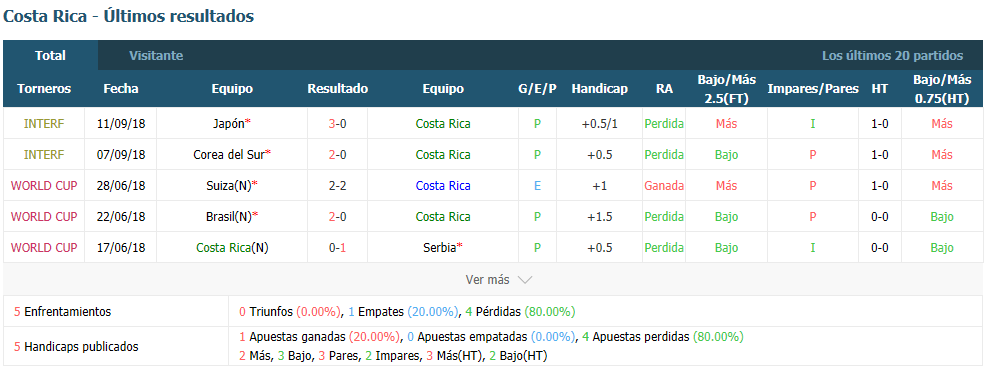The width and height of the screenshot is (986, 366).
Task: Open the 2-2 match result
Action: [x=338, y=186]
